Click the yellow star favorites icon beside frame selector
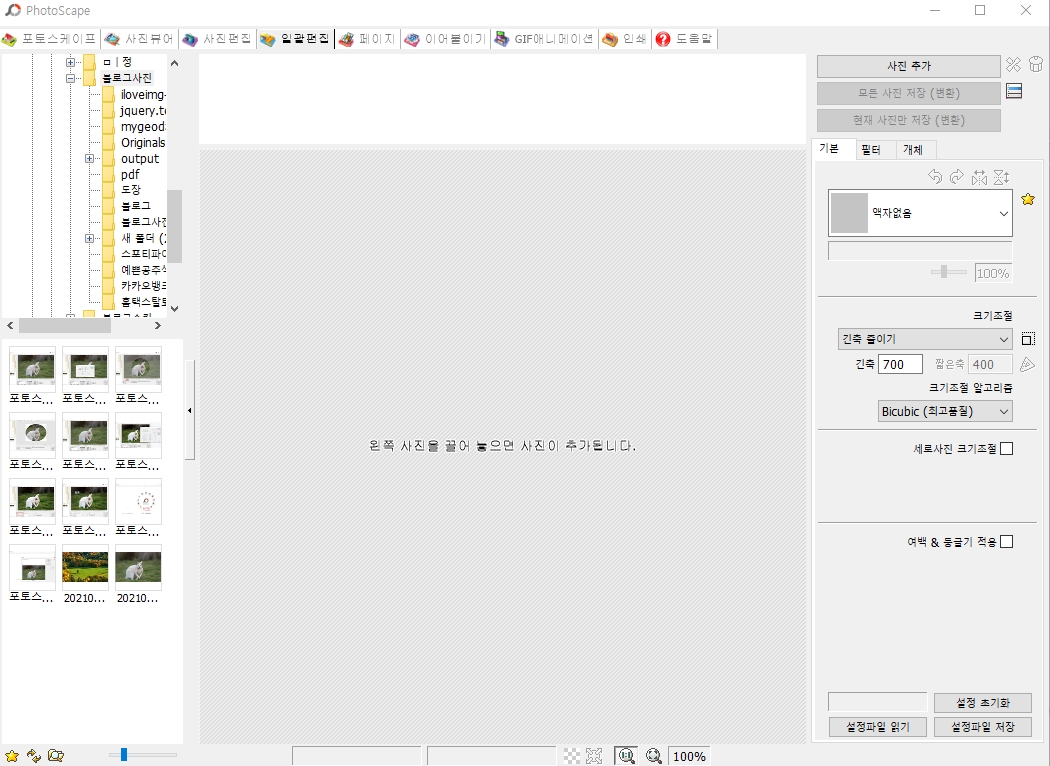 tap(1029, 199)
